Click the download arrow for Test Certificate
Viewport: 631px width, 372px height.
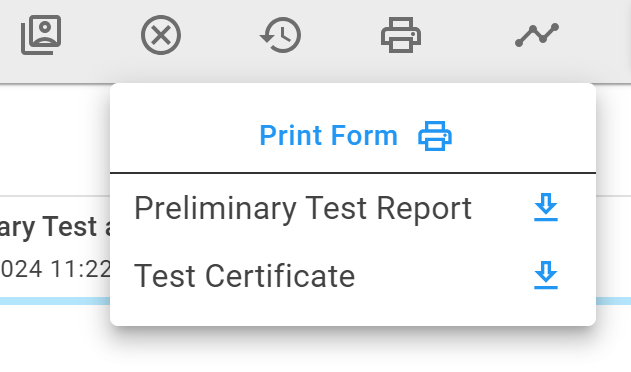(x=546, y=275)
